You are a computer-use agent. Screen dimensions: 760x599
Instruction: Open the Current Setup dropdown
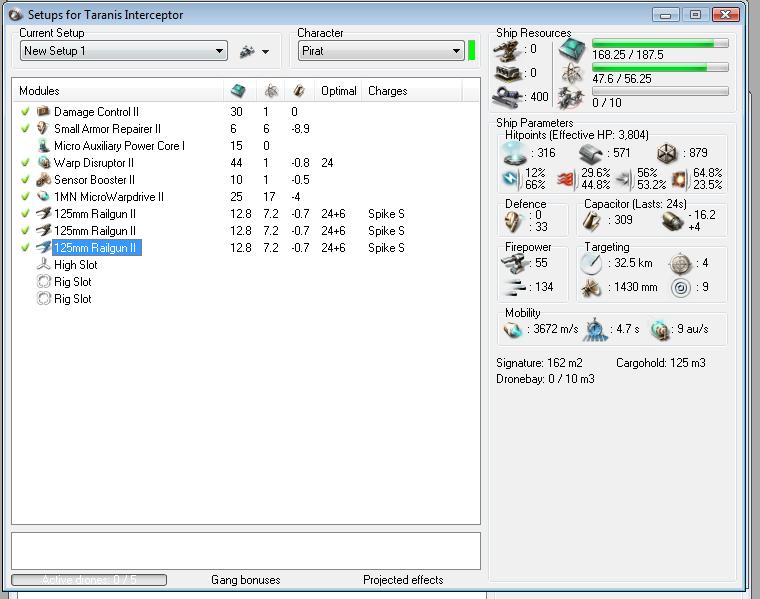click(124, 51)
